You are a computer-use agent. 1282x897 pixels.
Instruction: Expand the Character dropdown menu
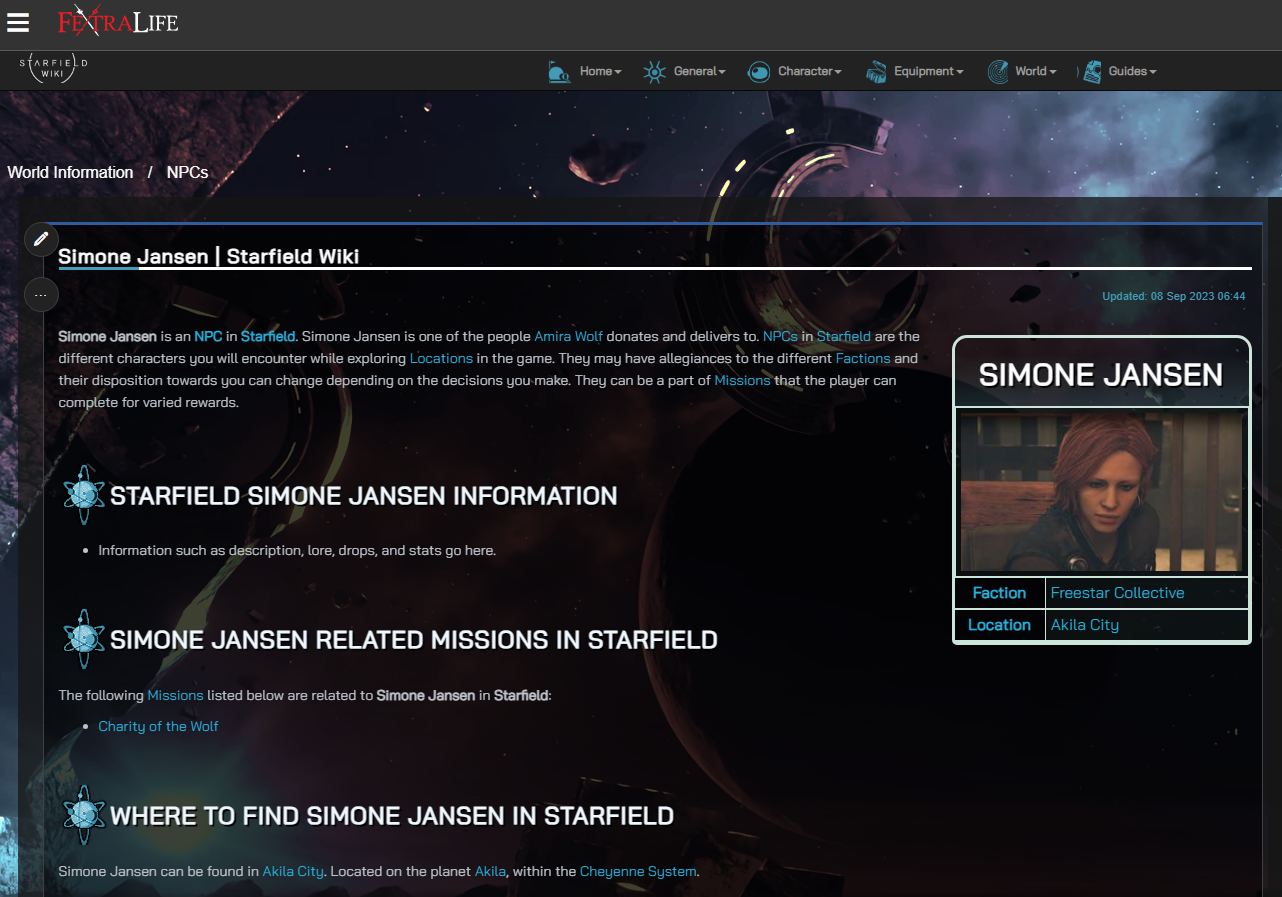pyautogui.click(x=810, y=72)
